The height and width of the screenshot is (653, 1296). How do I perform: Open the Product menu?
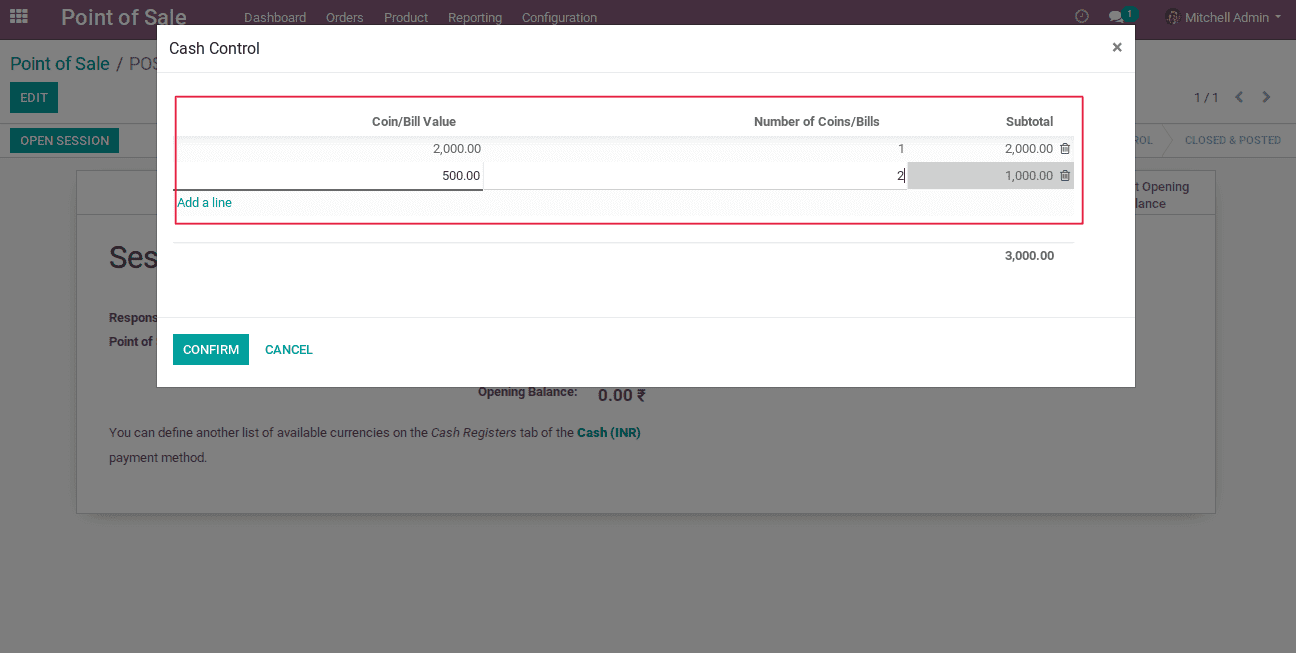[406, 18]
